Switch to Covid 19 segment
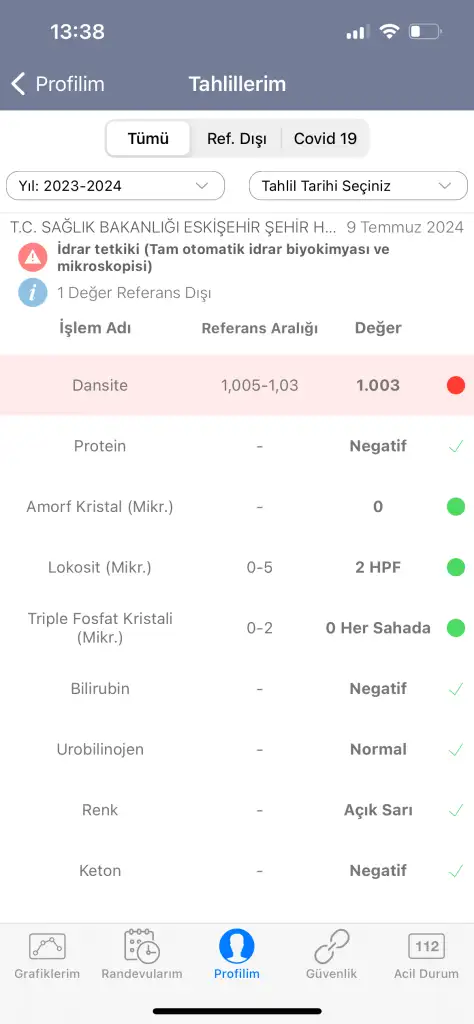Image resolution: width=474 pixels, height=1024 pixels. [x=325, y=138]
